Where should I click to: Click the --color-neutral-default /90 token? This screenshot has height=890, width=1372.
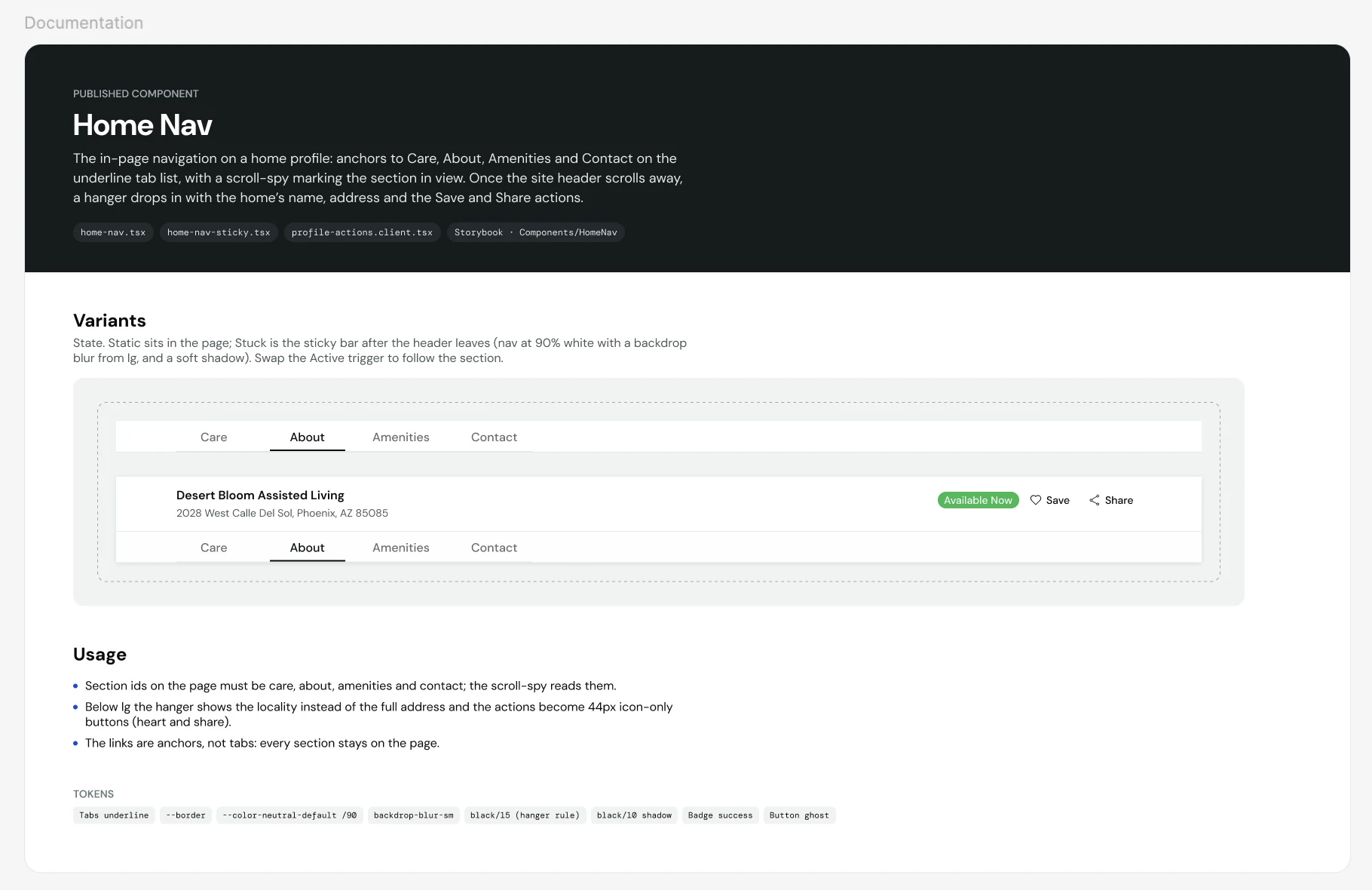tap(289, 815)
